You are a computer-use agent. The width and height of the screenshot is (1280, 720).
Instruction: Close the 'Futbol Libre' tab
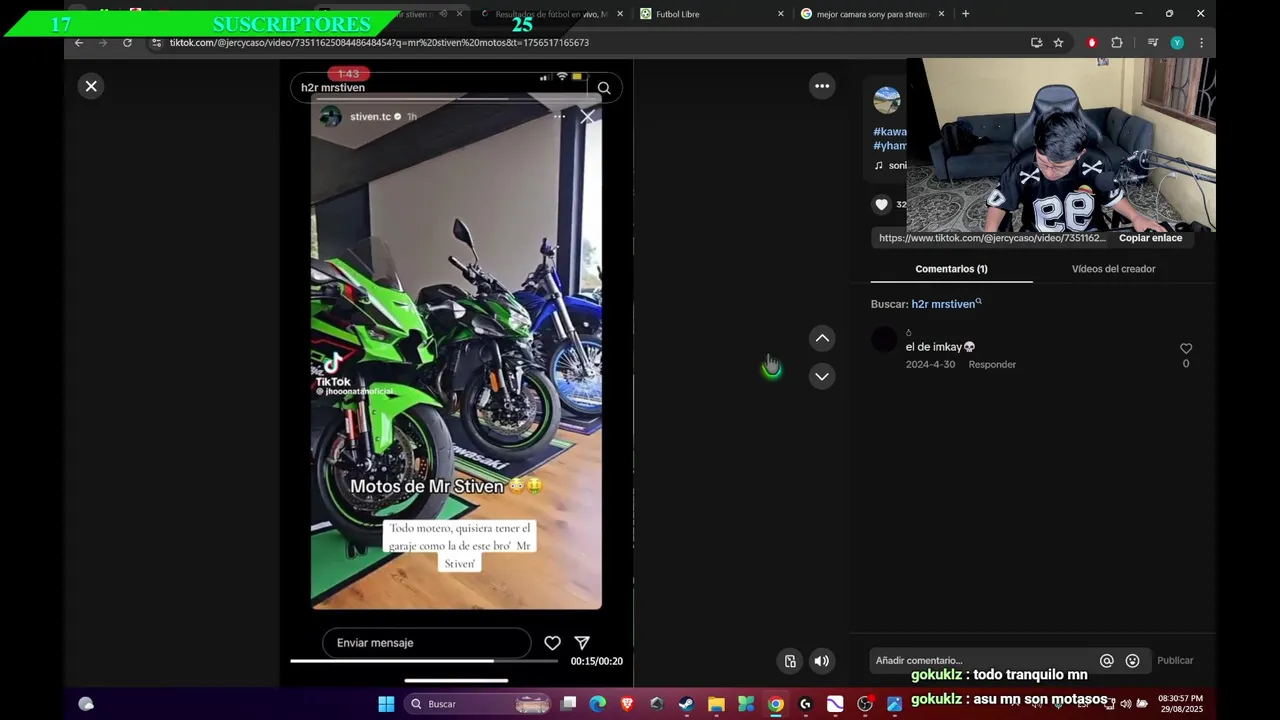pyautogui.click(x=781, y=14)
